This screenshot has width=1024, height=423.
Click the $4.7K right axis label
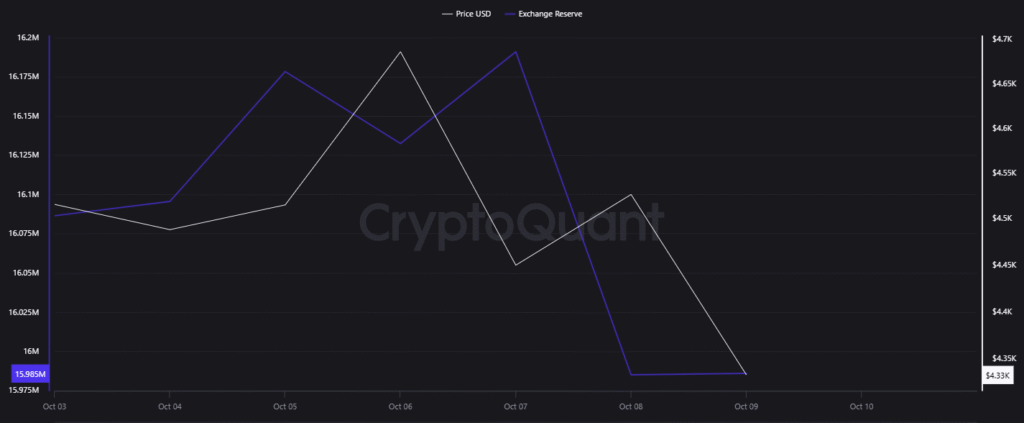pos(1001,38)
